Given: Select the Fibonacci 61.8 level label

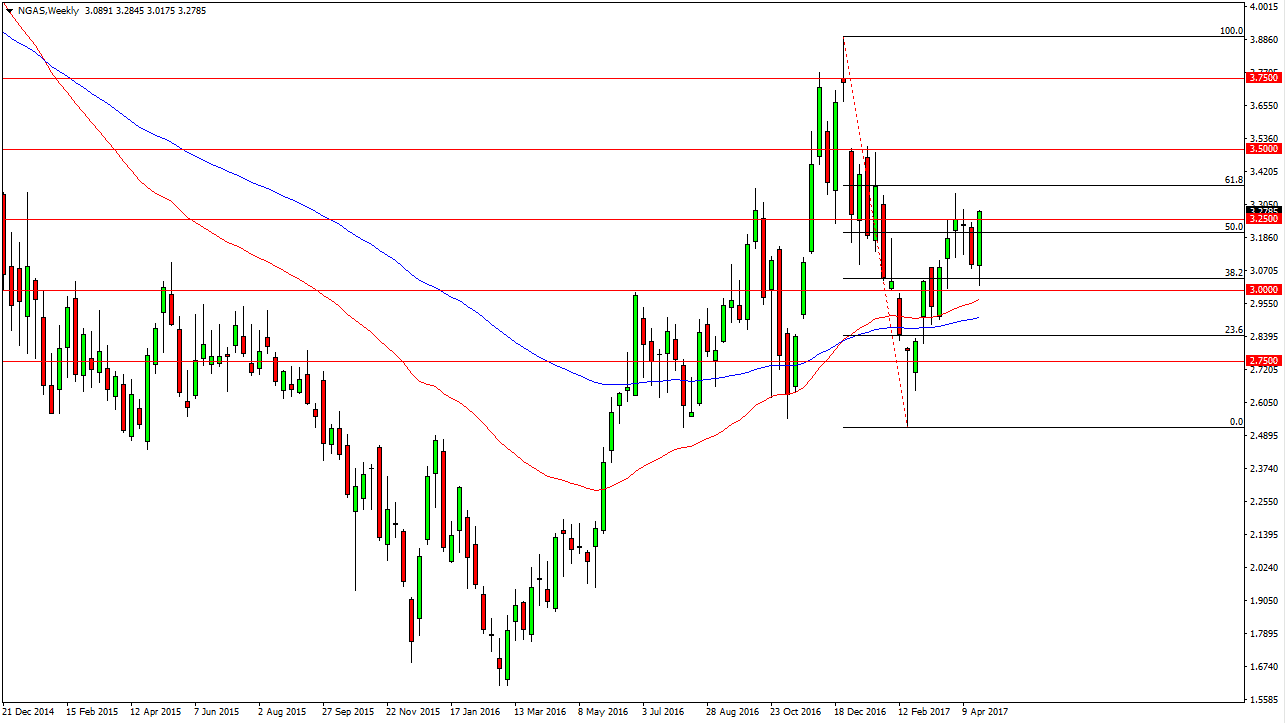Looking at the screenshot, I should (1233, 180).
